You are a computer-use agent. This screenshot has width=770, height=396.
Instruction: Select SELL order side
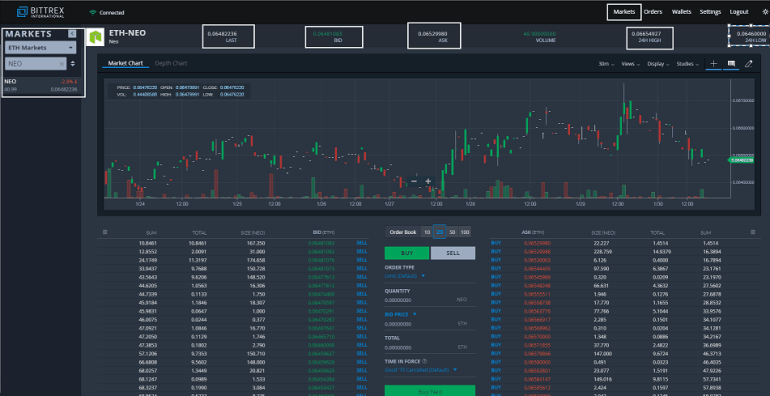pos(453,253)
